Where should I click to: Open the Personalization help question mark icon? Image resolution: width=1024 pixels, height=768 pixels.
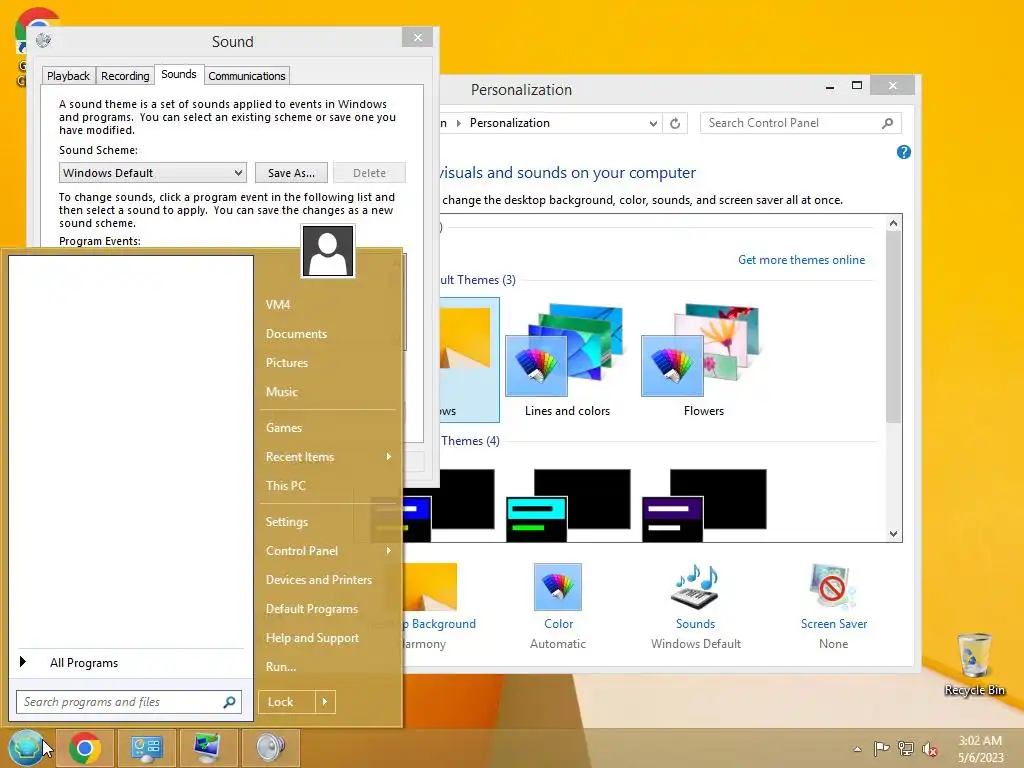904,152
